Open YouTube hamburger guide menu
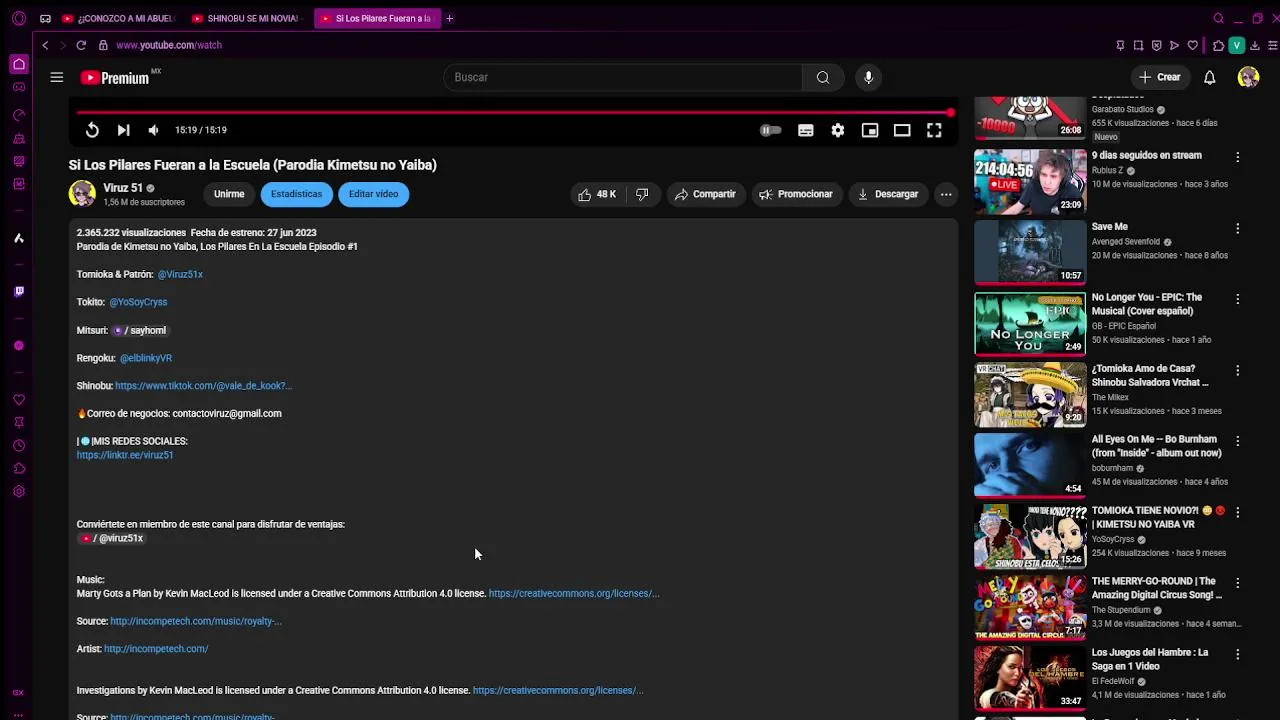Viewport: 1280px width, 720px height. point(57,77)
